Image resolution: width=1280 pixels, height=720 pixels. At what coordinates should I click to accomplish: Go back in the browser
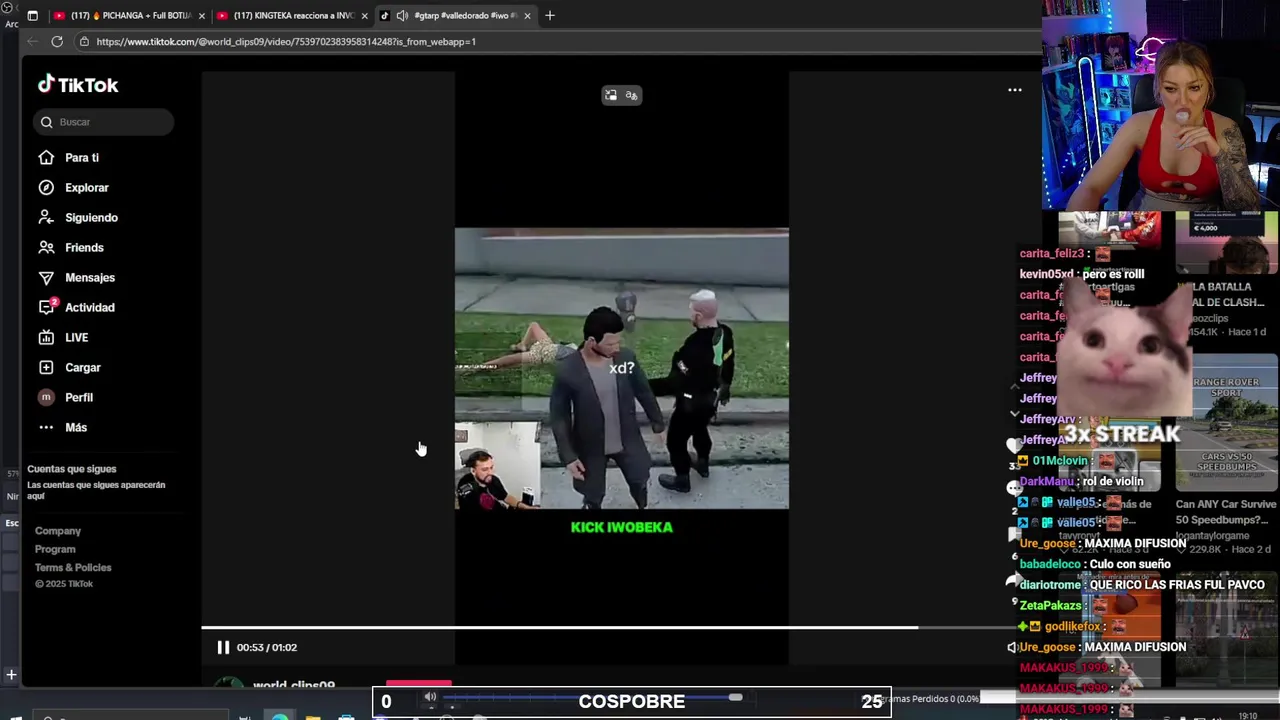(32, 41)
